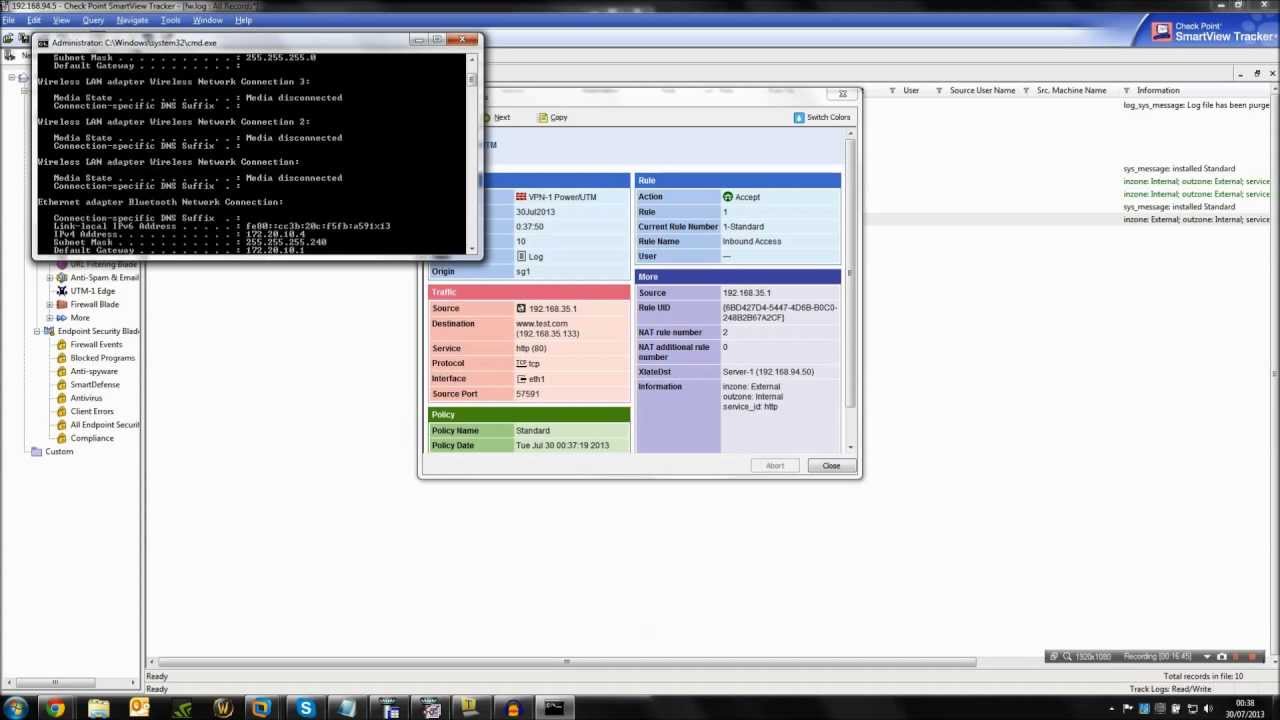
Task: Open the Query menu
Action: pyautogui.click(x=93, y=20)
